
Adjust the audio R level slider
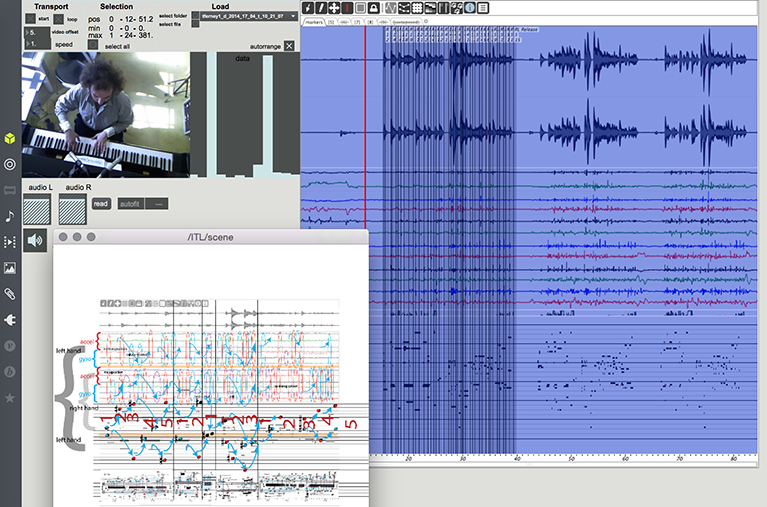(72, 209)
